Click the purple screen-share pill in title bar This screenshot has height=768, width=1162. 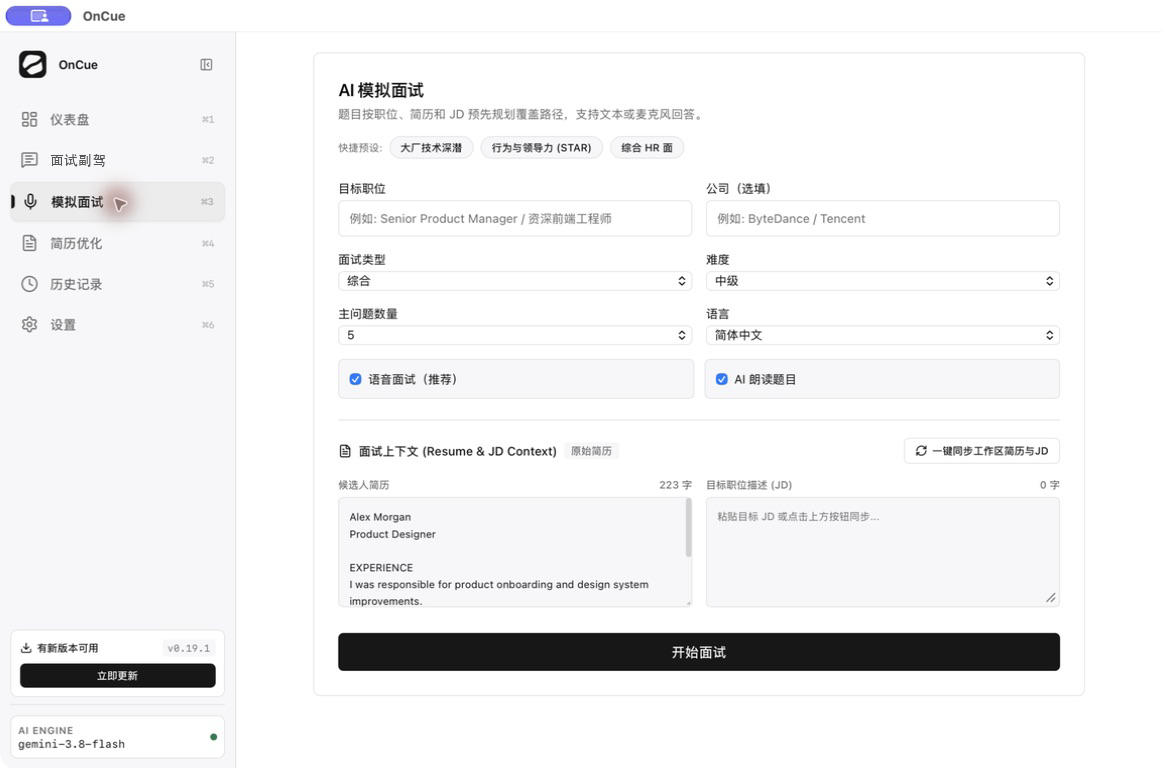(x=39, y=16)
